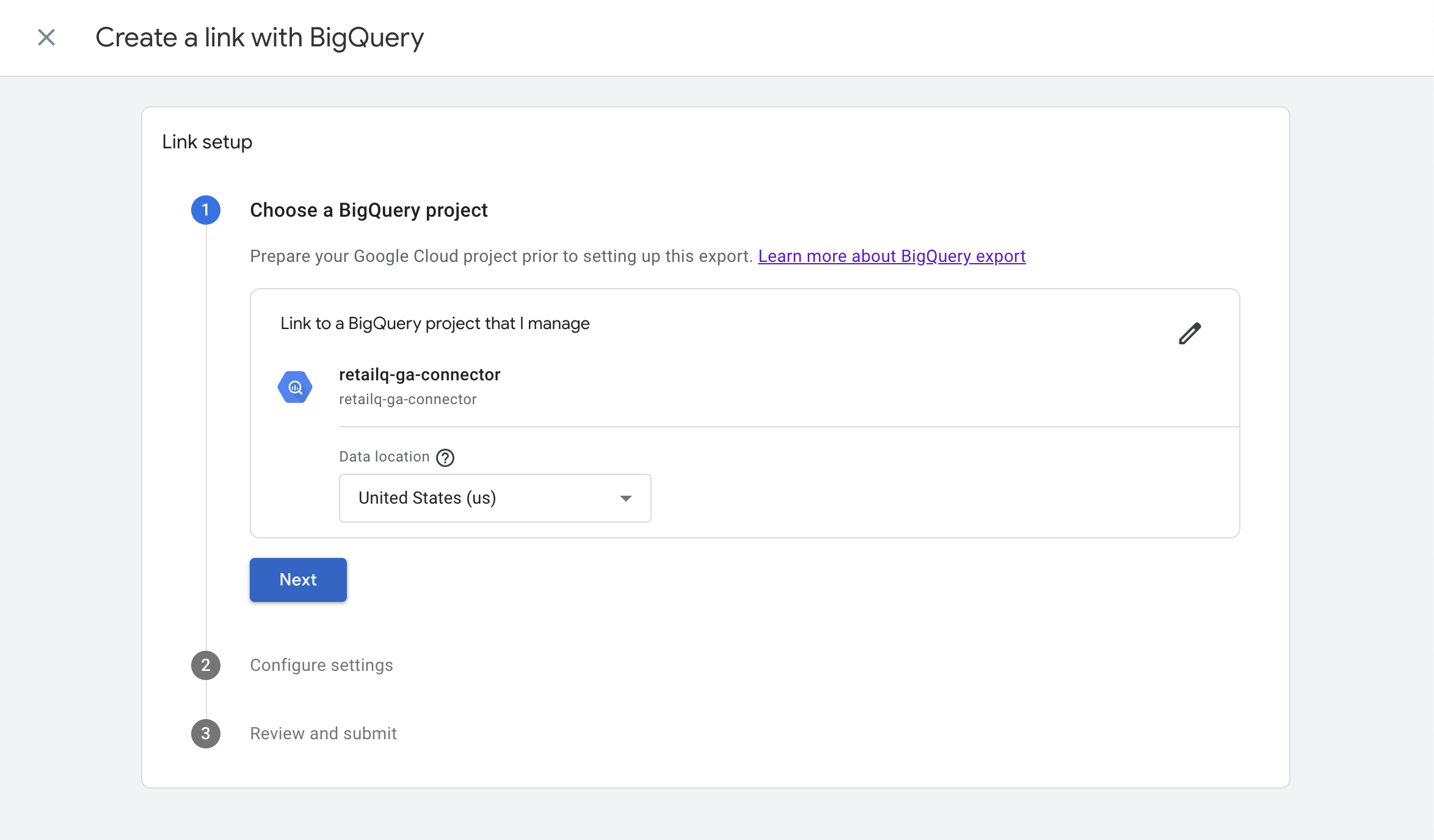Viewport: 1434px width, 840px height.
Task: Click the Data location label
Action: tap(384, 457)
